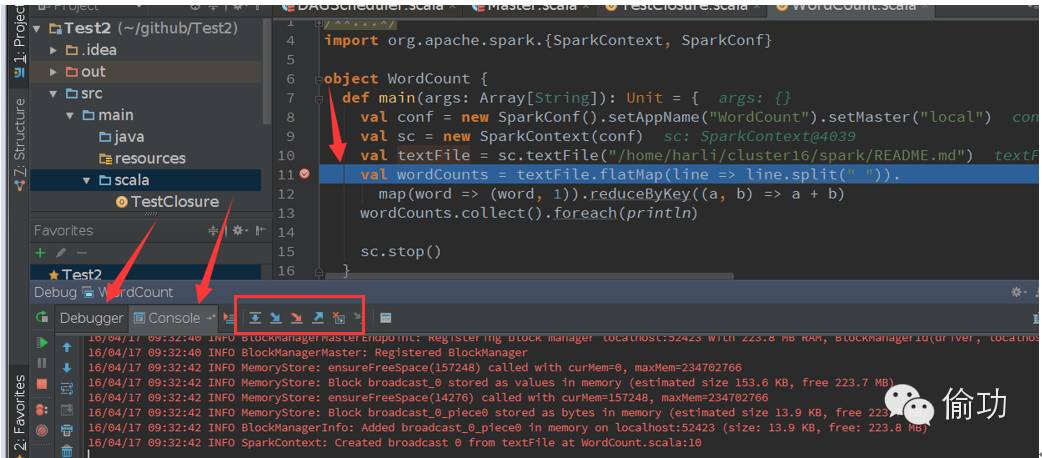The image size is (1042, 458).
Task: Collapse the Test2 project root
Action: [36, 29]
